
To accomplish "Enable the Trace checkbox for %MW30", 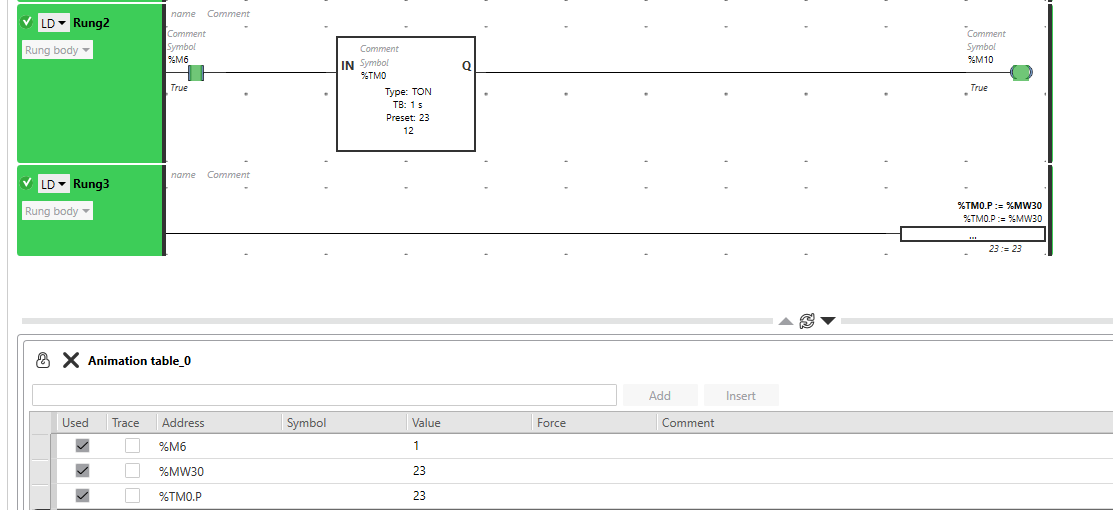I will [132, 470].
